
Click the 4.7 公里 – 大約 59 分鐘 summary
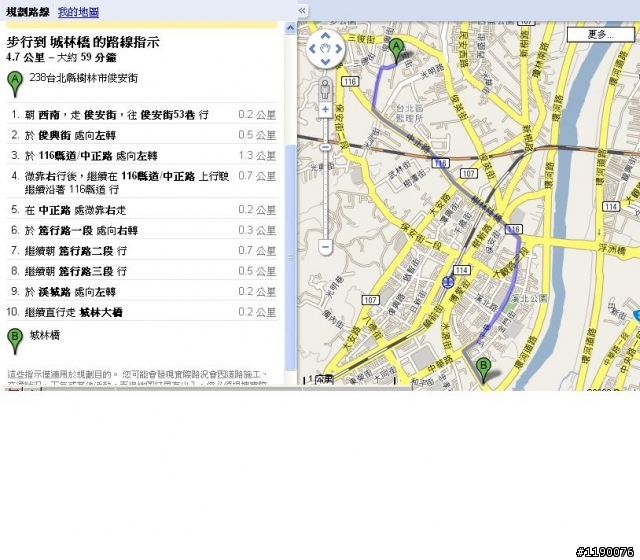[61, 57]
